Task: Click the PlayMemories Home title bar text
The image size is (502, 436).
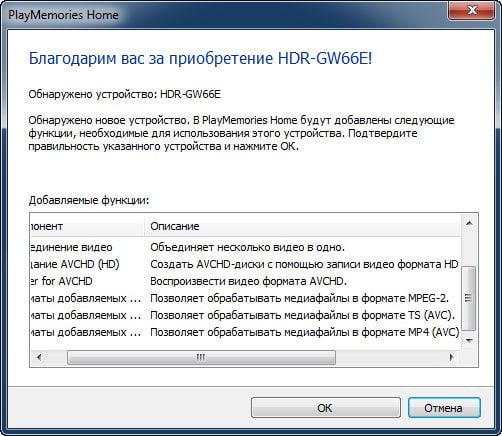Action: point(63,15)
